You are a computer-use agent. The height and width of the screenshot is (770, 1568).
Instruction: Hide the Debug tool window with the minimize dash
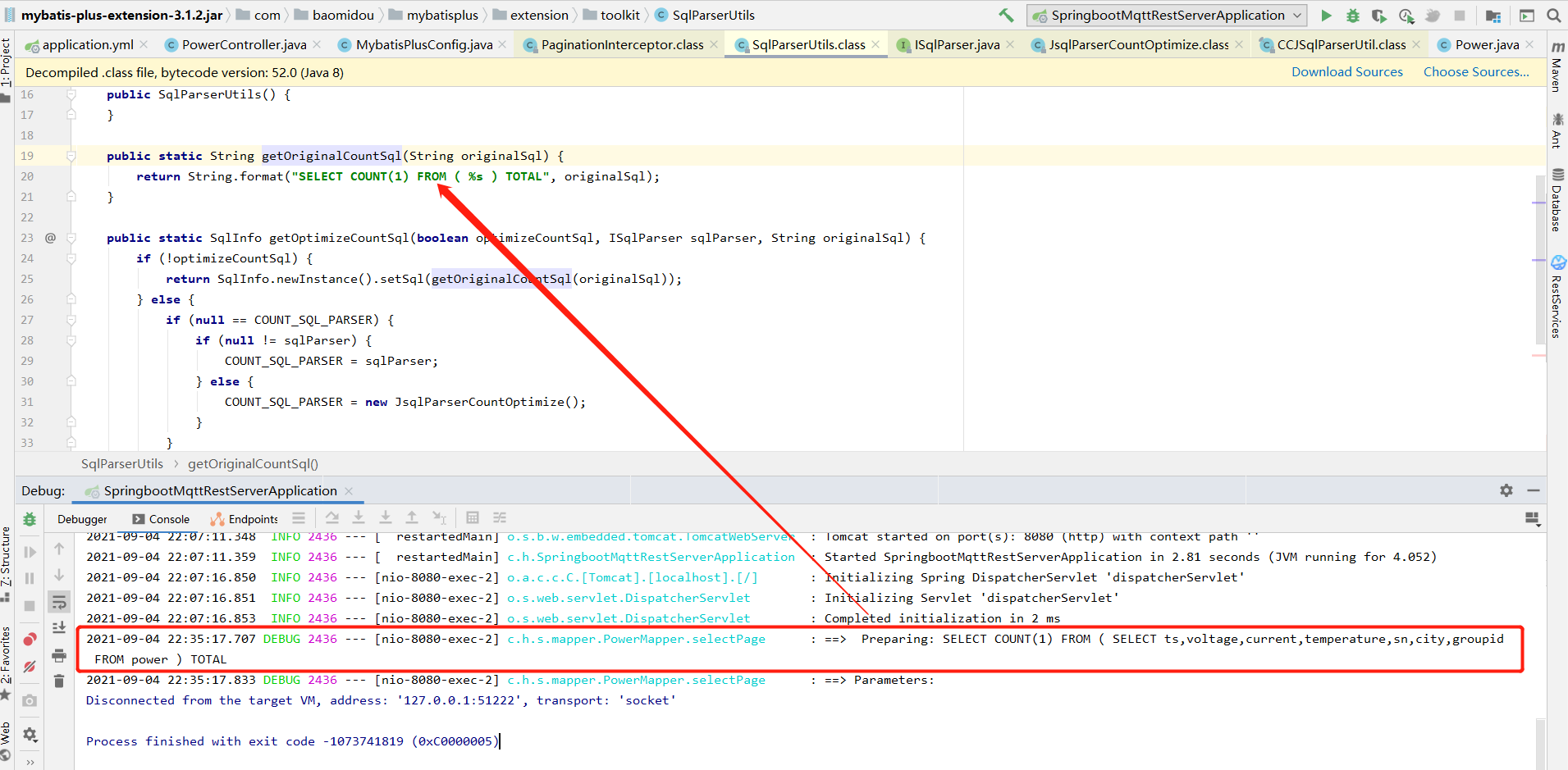(1534, 490)
